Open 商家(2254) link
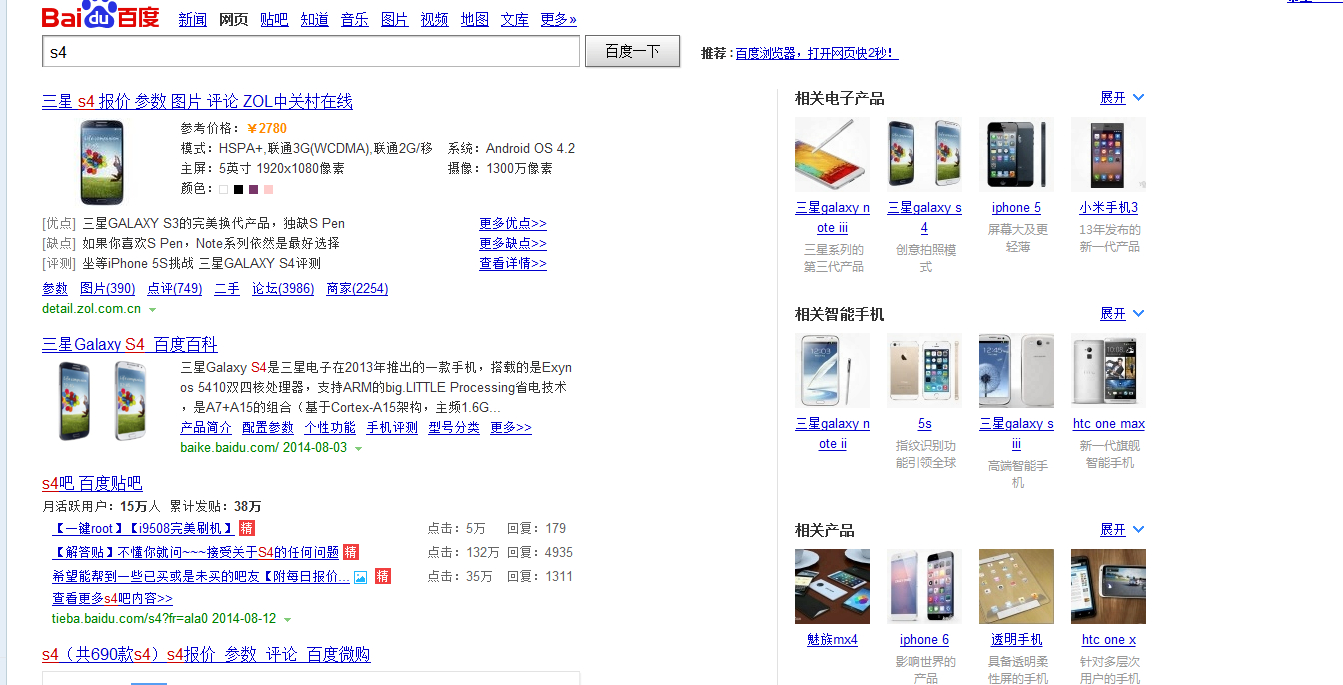Screen dimensions: 1343x685 [x=357, y=288]
